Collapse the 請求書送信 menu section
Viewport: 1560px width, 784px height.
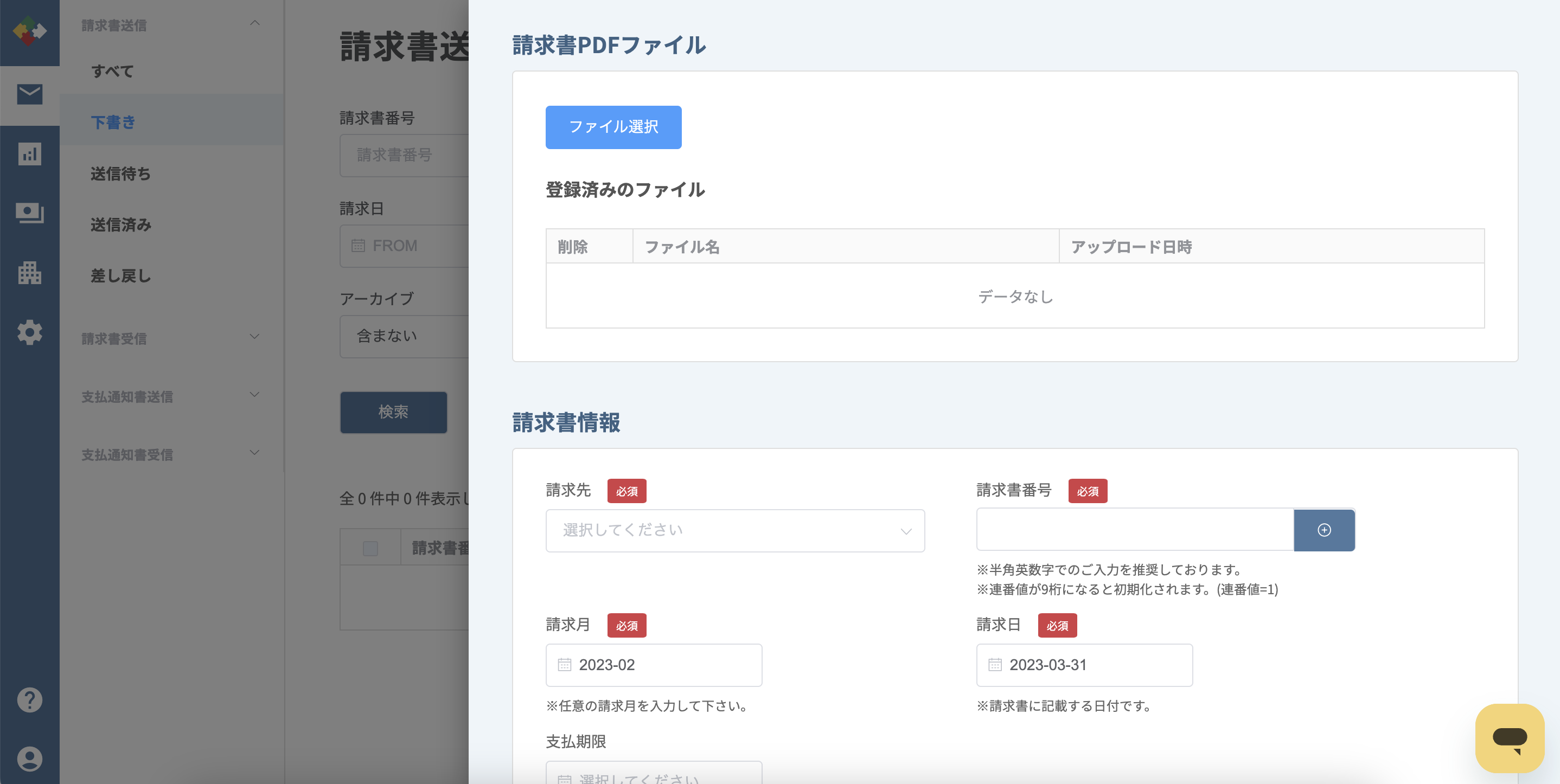pyautogui.click(x=255, y=24)
